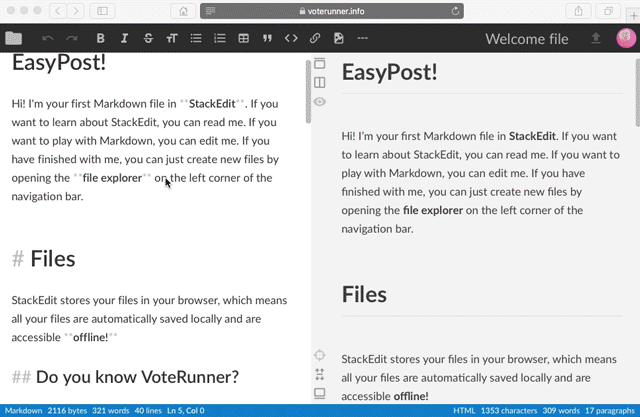The width and height of the screenshot is (640, 417).
Task: Click the preview pane scrollbar
Action: pos(638,93)
